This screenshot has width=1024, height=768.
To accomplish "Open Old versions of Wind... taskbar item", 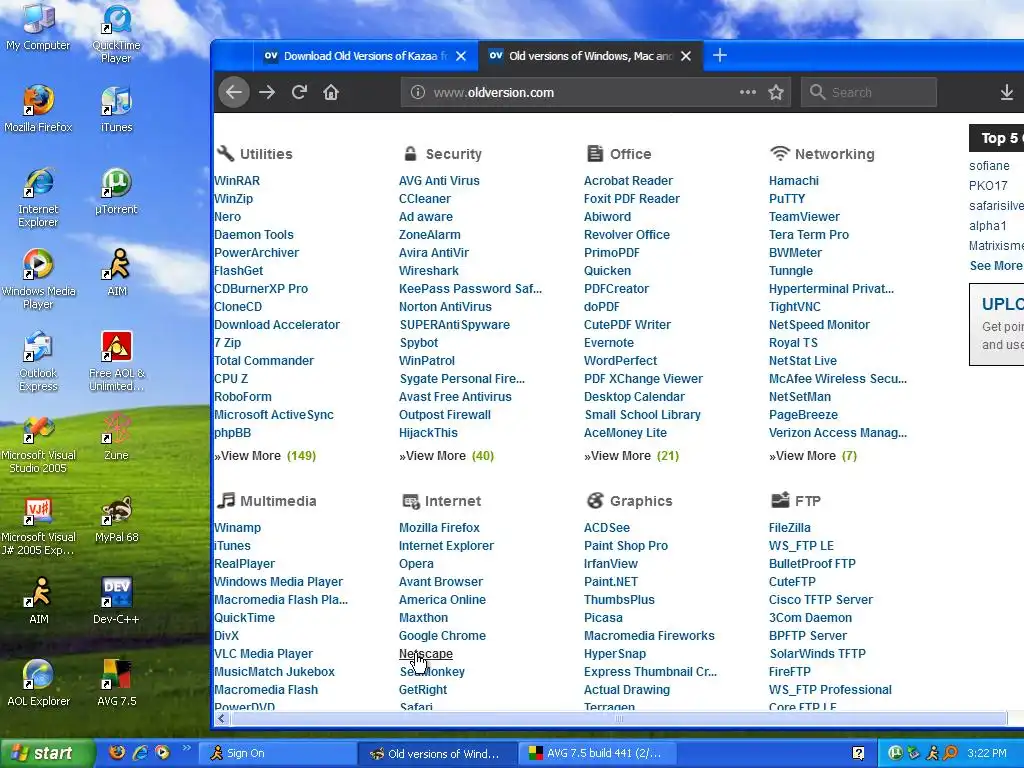I will [x=437, y=753].
